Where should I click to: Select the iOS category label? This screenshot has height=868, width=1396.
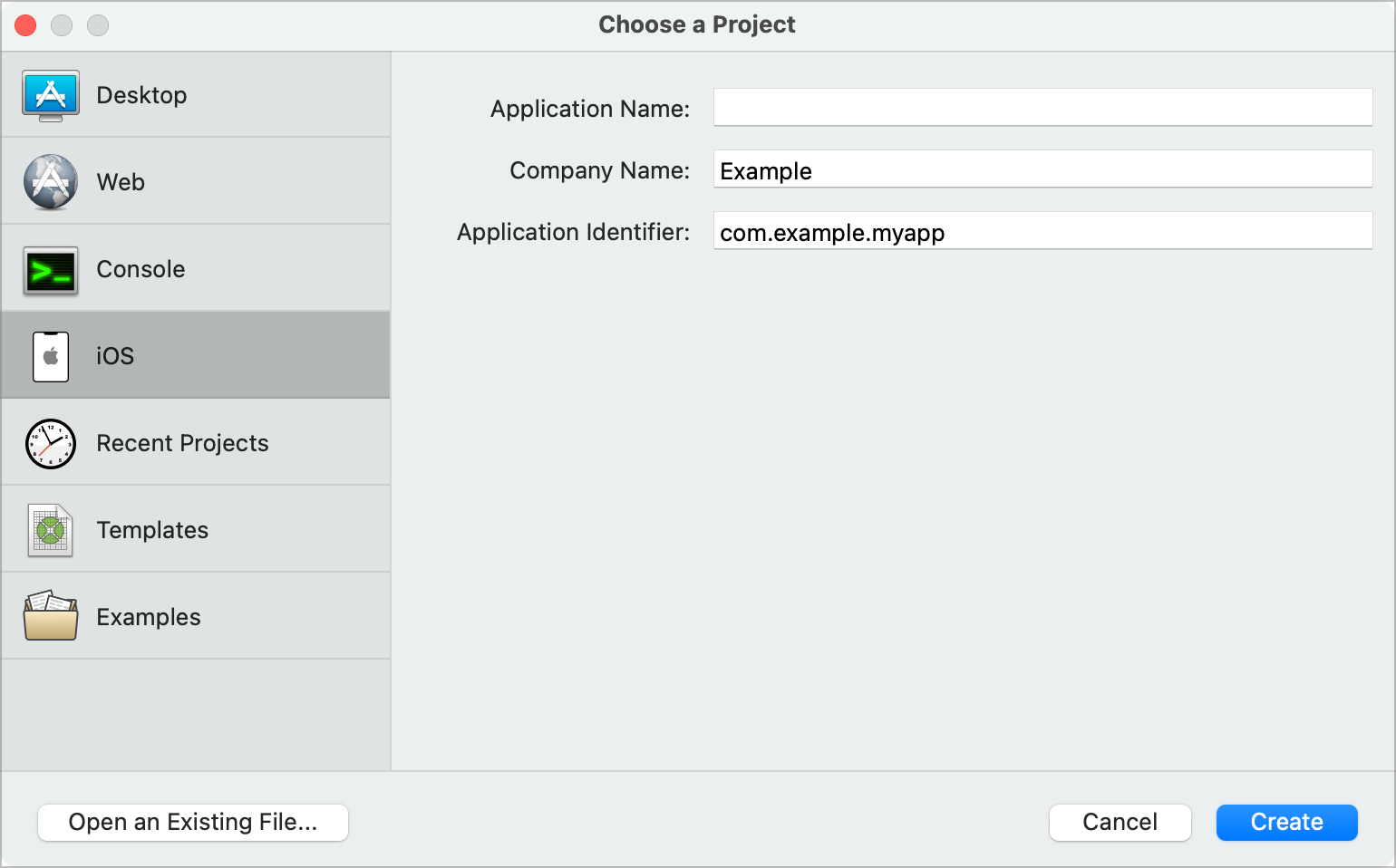click(x=115, y=356)
